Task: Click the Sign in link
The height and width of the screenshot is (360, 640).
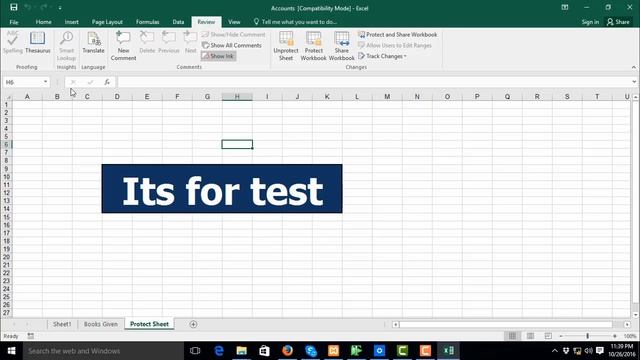Action: 590,22
